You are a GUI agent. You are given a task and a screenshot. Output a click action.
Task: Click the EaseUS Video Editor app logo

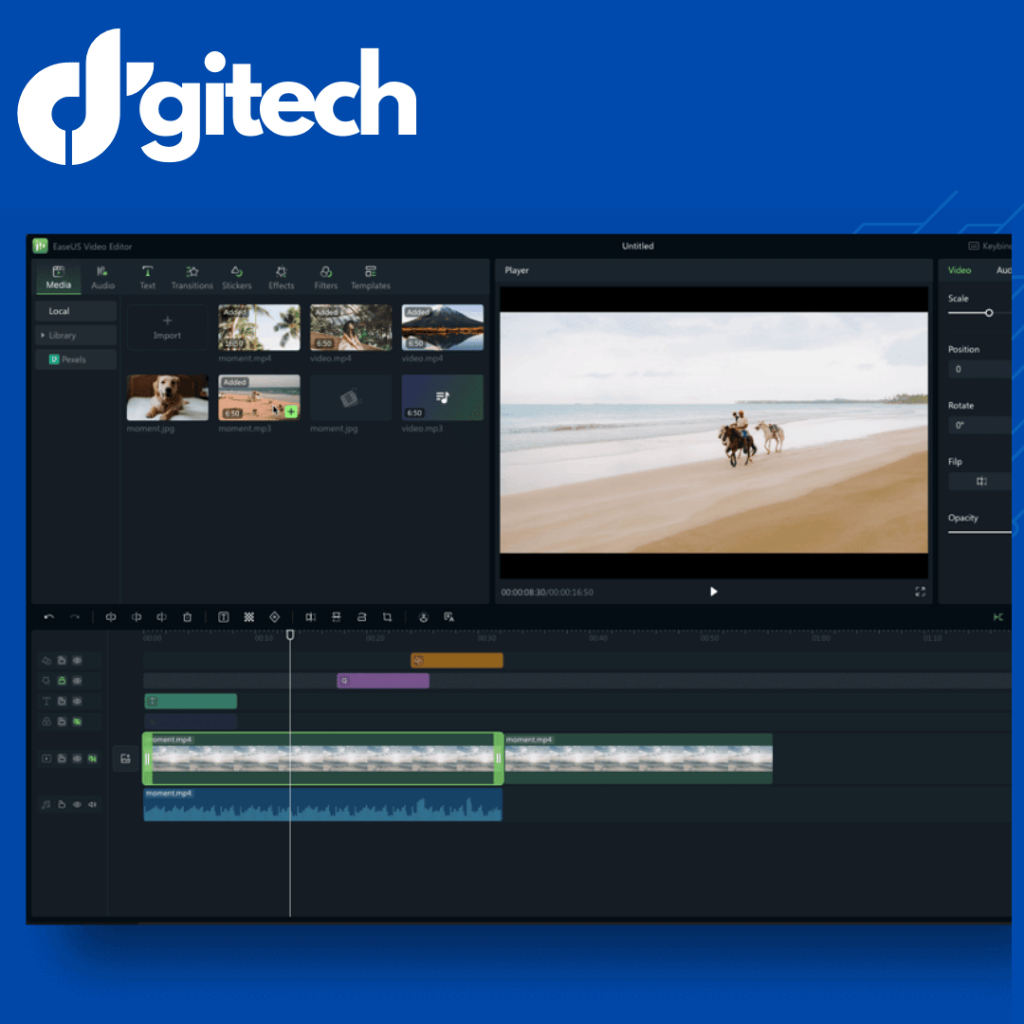(40, 246)
